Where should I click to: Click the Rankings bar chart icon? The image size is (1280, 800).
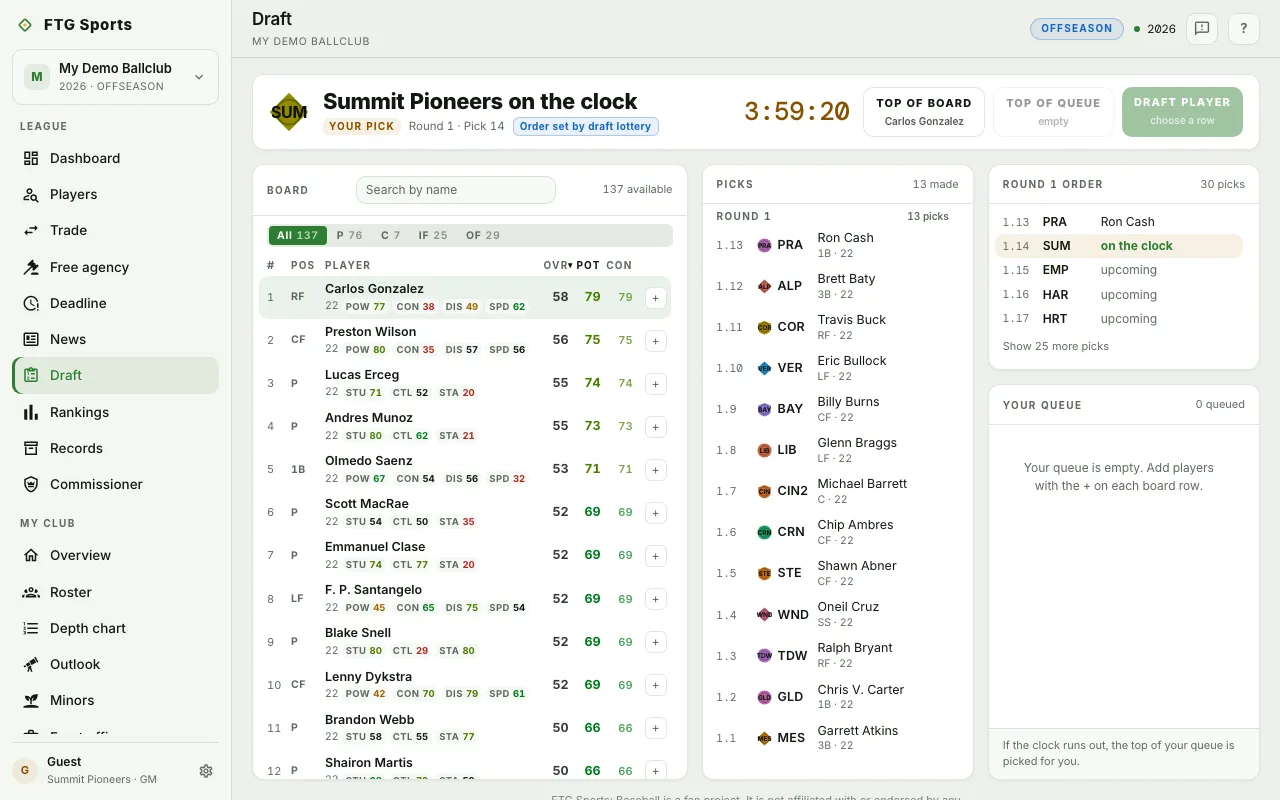(31, 412)
